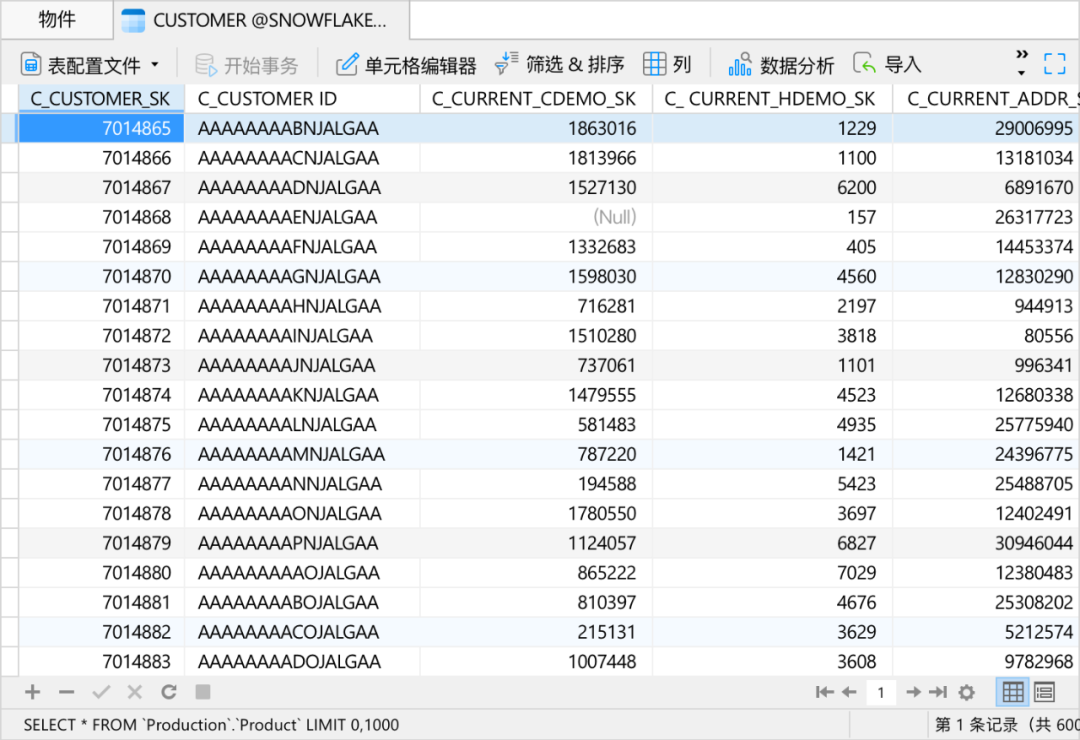Expand the toolbar overflow chevron
Viewport: 1080px width, 740px height.
tap(1022, 63)
